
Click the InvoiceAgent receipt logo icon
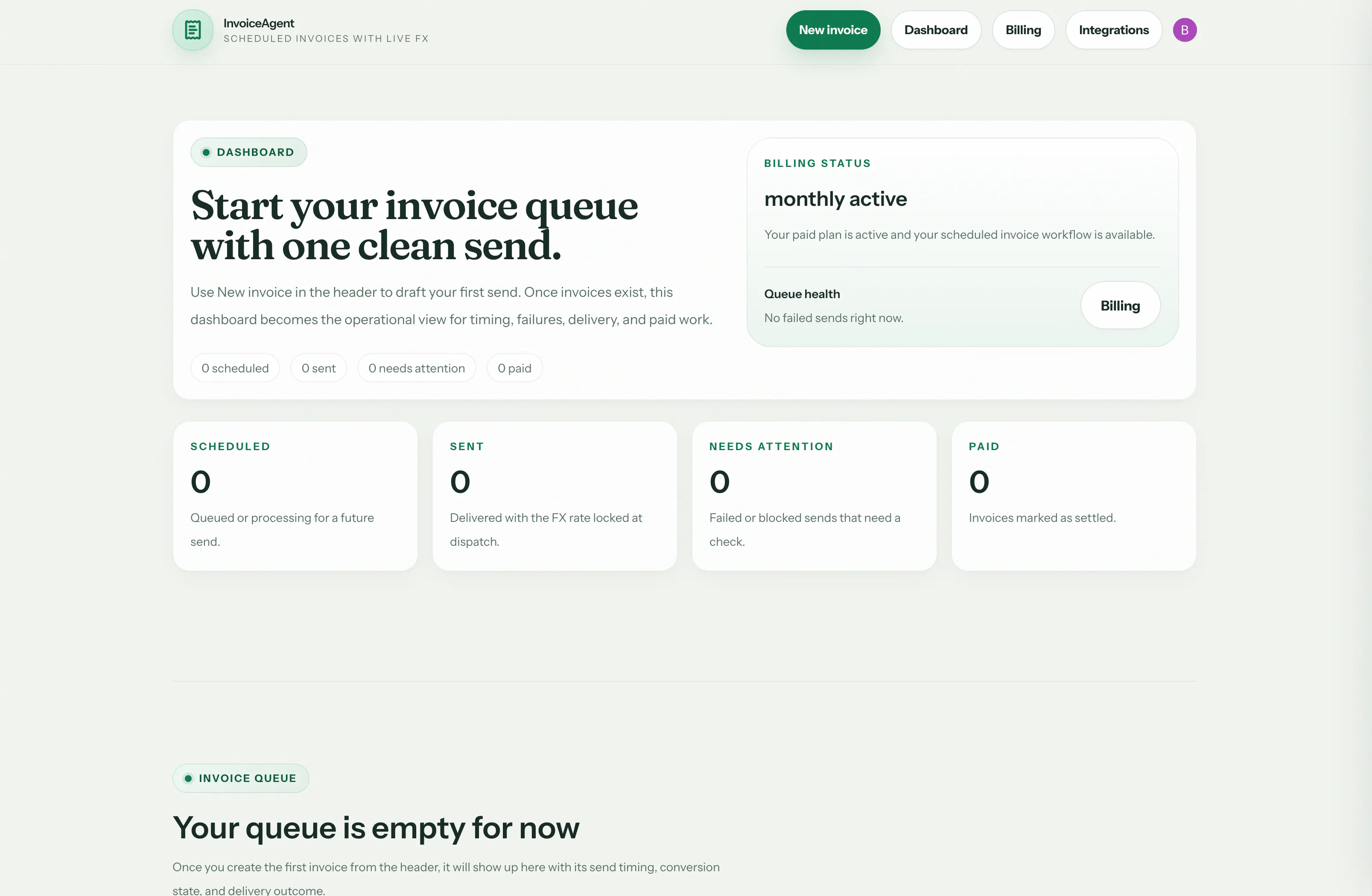click(x=193, y=30)
